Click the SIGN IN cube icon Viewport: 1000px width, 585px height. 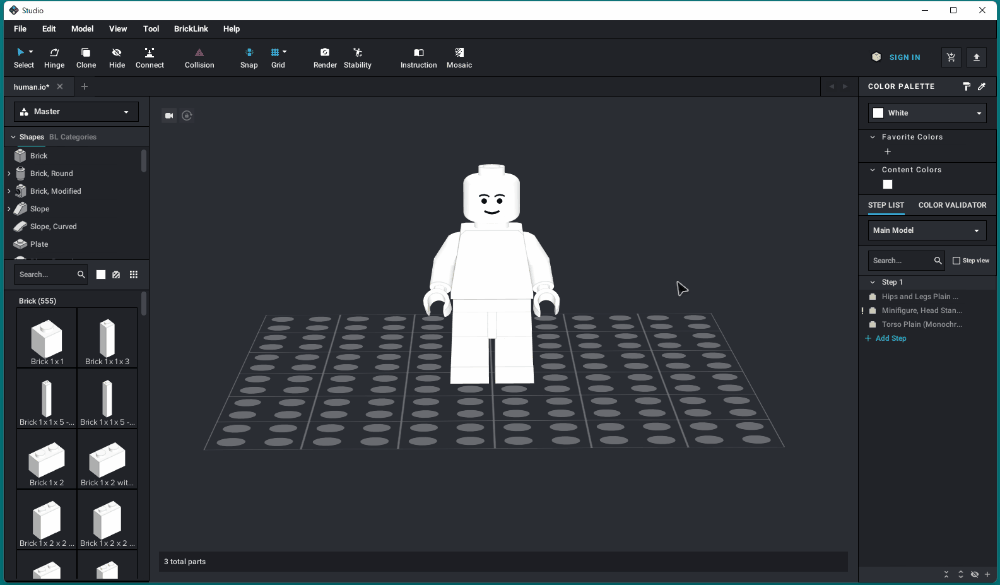coord(876,57)
